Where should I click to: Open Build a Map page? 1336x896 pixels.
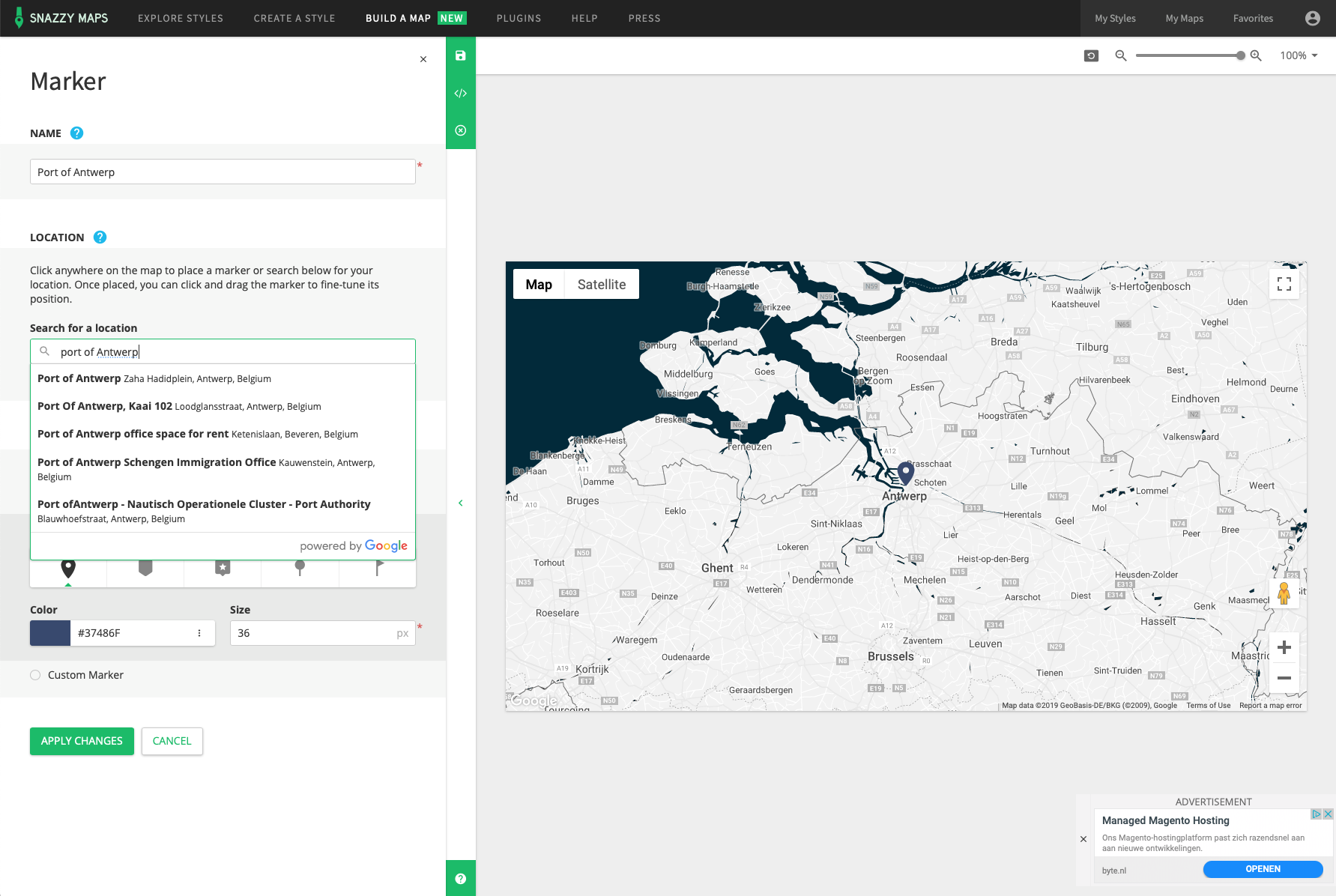click(416, 18)
